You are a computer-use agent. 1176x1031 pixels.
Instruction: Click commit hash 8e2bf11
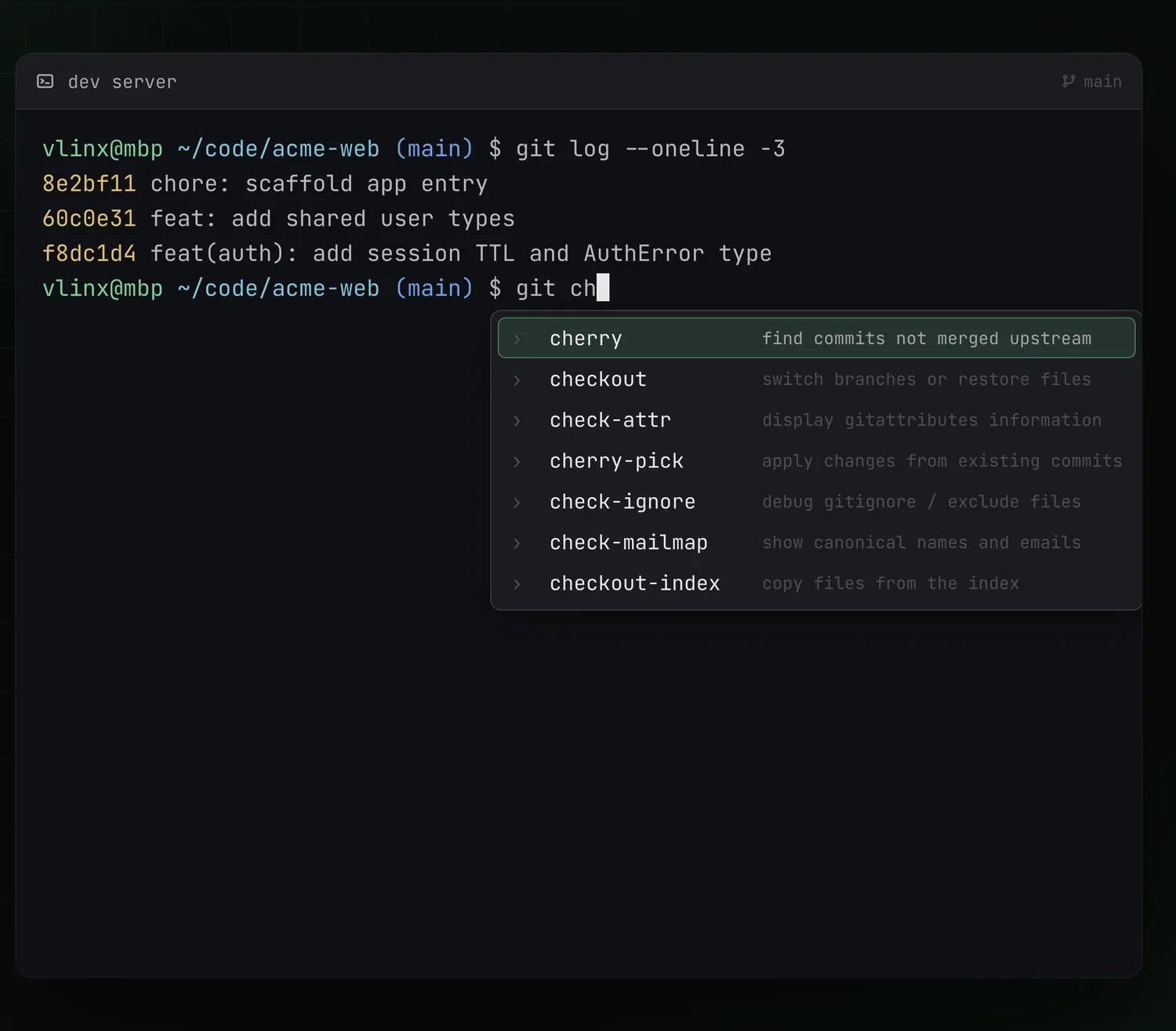coord(89,183)
